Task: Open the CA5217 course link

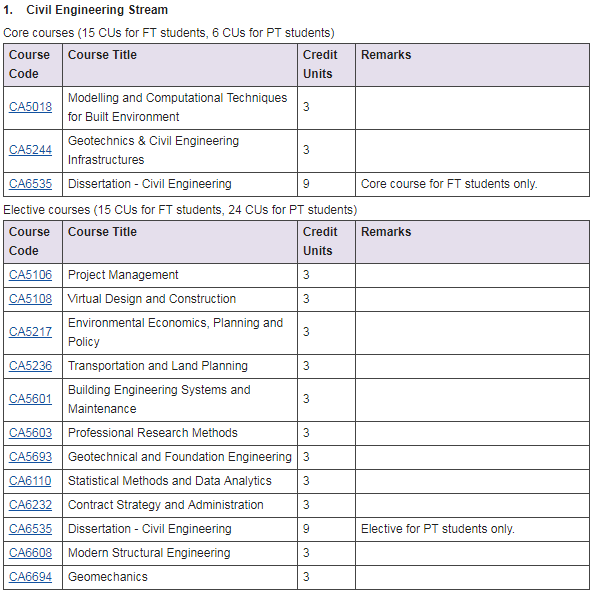Action: 30,332
